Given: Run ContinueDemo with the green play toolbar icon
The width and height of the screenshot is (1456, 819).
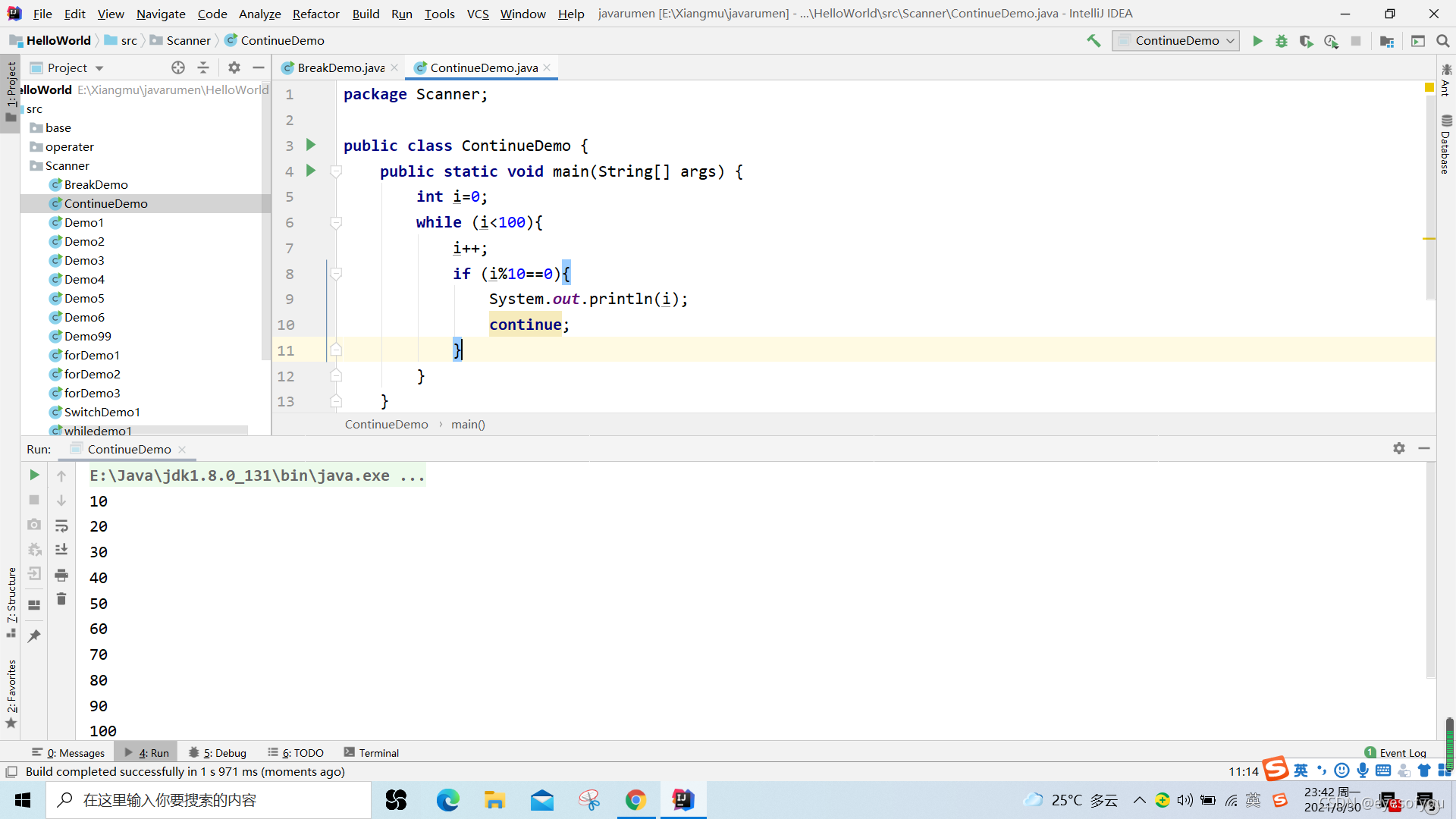Looking at the screenshot, I should tap(1257, 41).
